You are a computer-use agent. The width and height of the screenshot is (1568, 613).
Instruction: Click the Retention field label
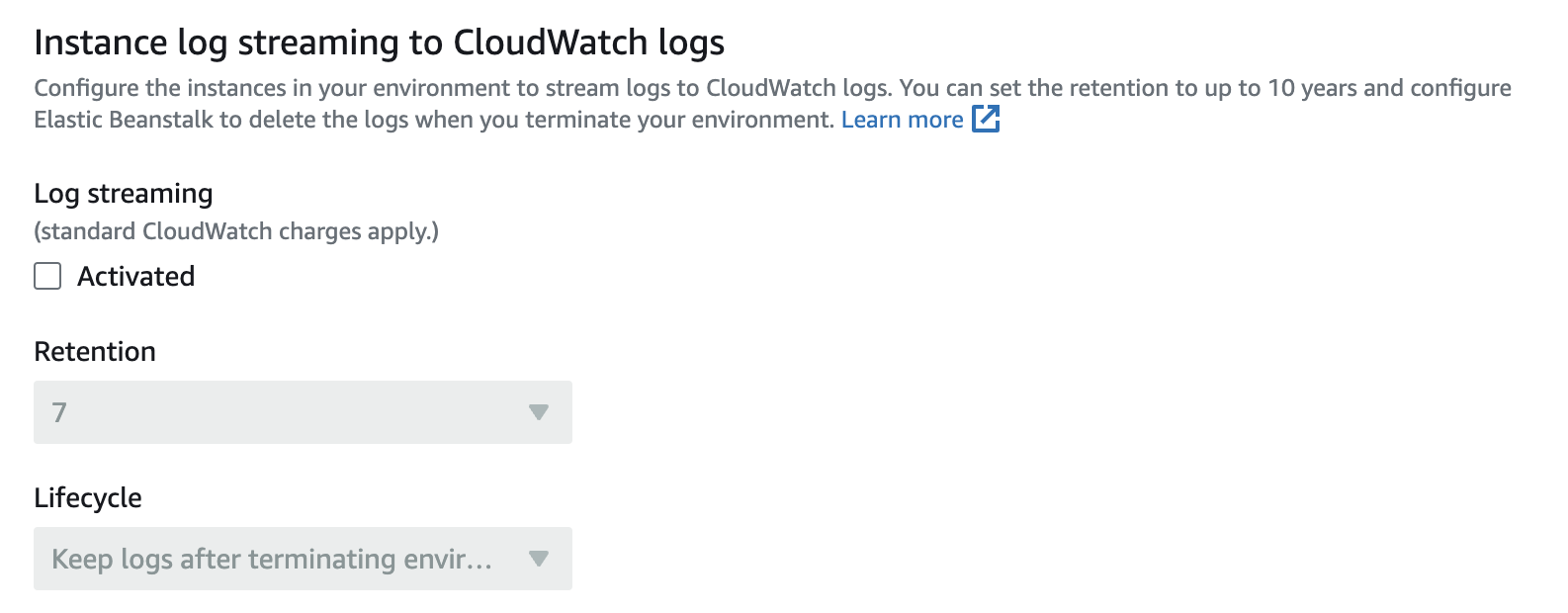click(95, 352)
